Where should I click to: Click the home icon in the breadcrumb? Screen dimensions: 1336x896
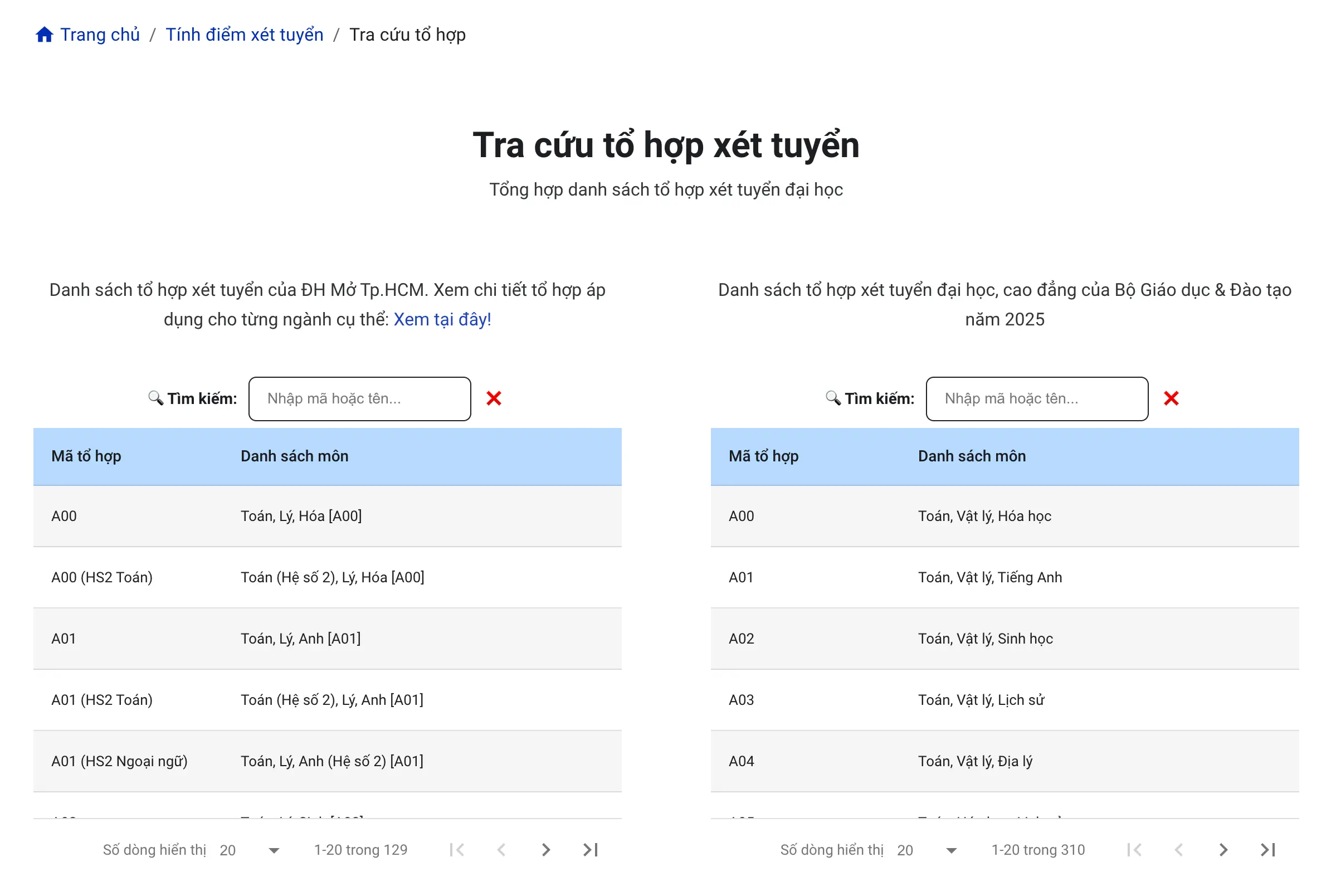pyautogui.click(x=45, y=35)
